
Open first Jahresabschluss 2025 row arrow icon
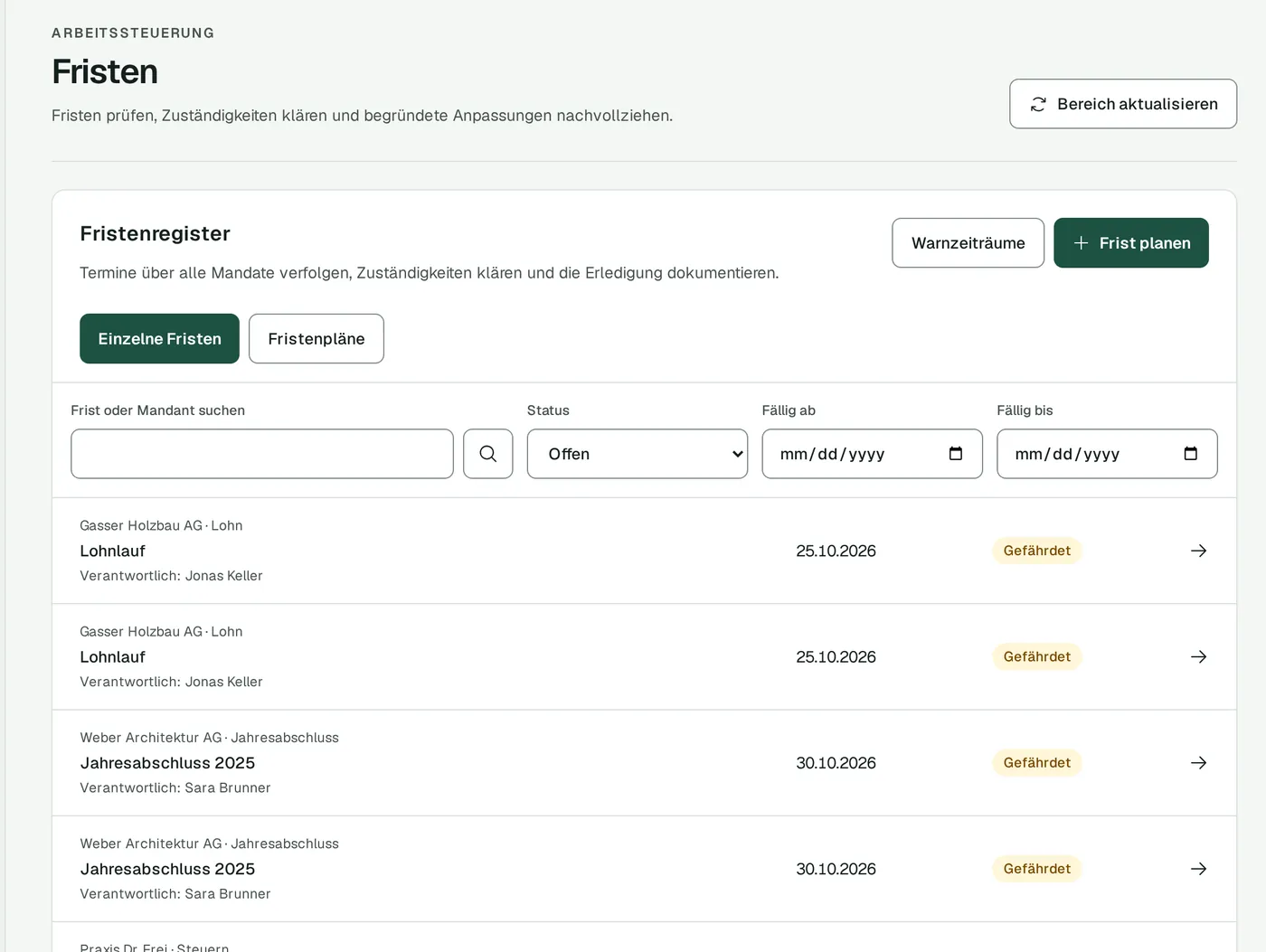click(1199, 763)
